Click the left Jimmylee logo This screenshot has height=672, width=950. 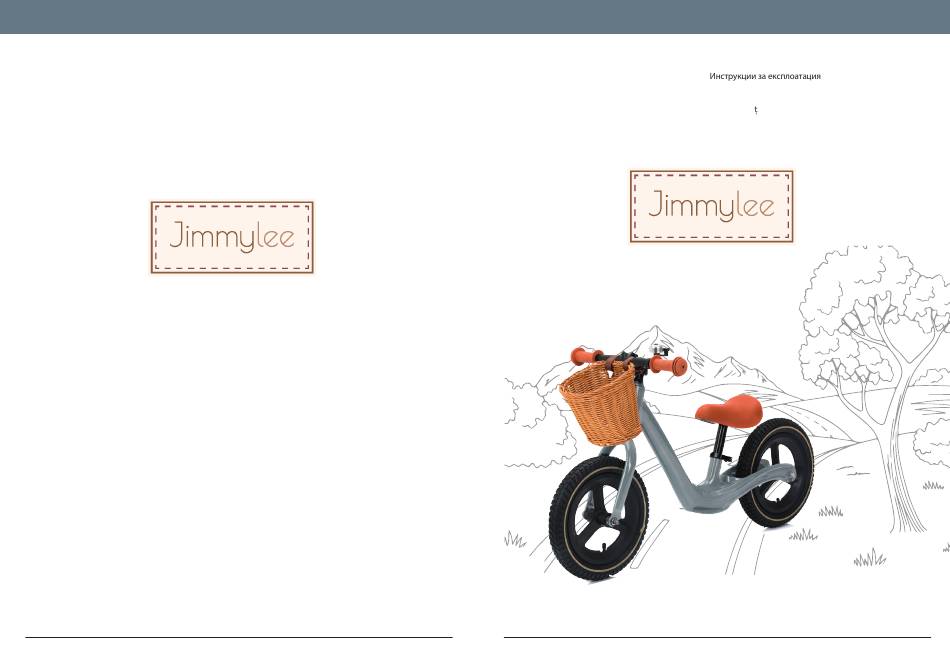(232, 238)
